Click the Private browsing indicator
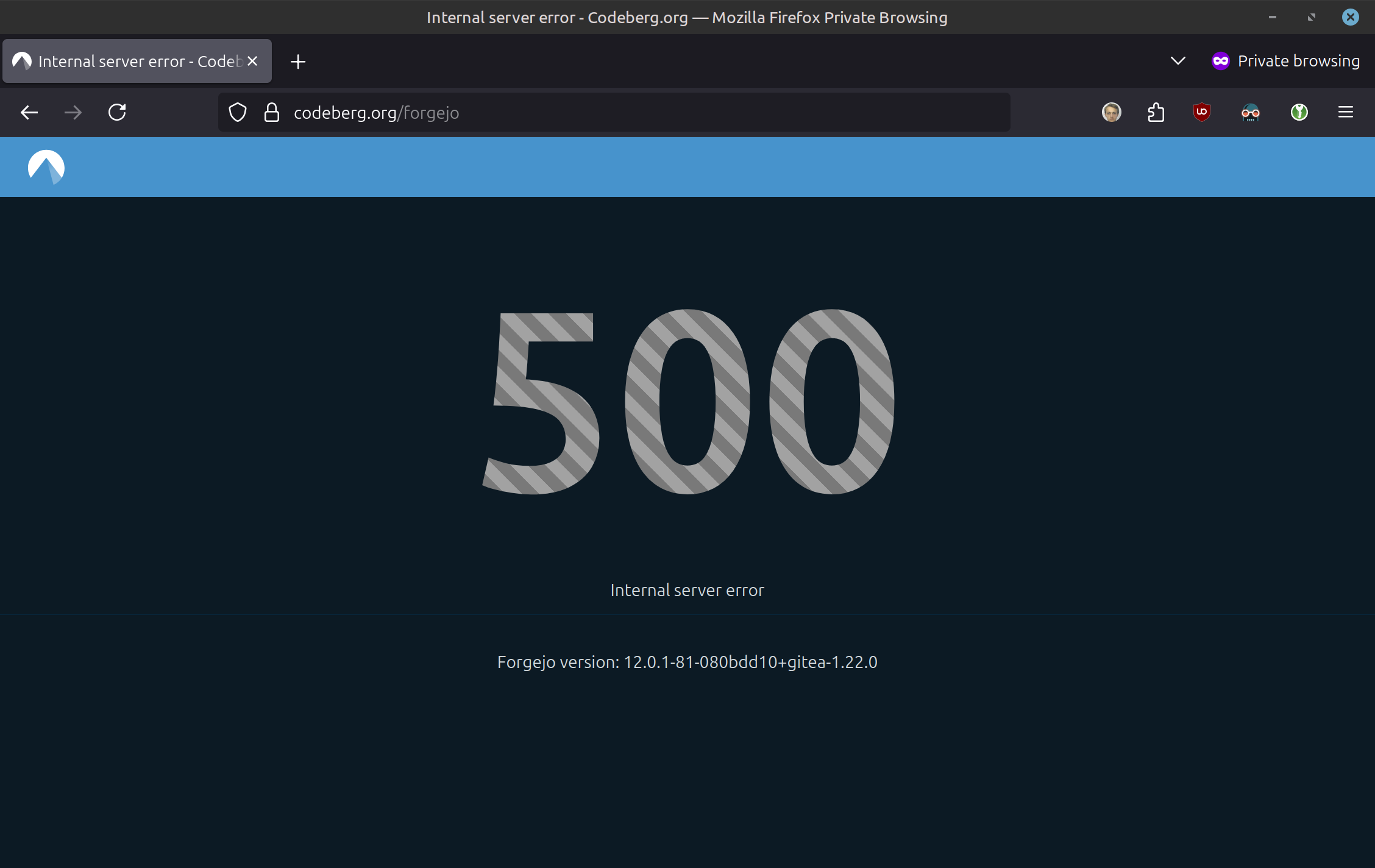The image size is (1375, 868). pyautogui.click(x=1286, y=61)
